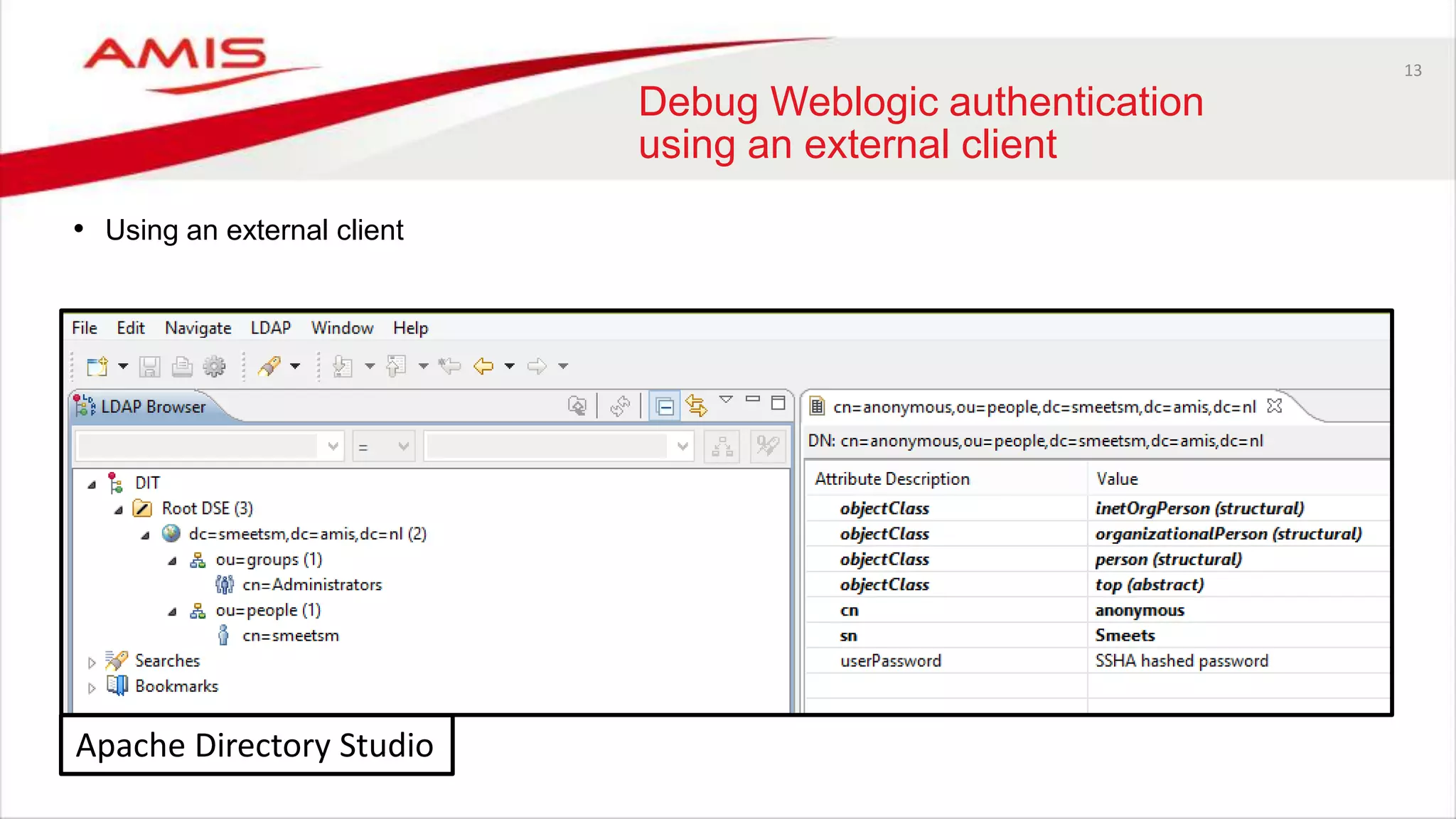Expand the Searches tree node
Viewport: 1456px width, 819px height.
pyautogui.click(x=92, y=663)
